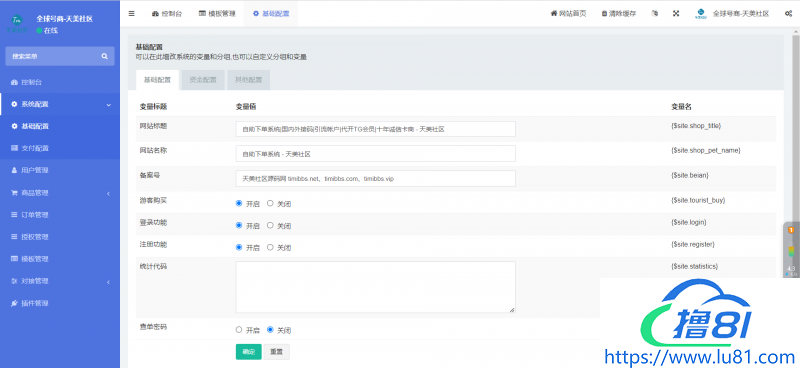Click the user icon beside 用户管理
The height and width of the screenshot is (368, 800).
click(14, 170)
